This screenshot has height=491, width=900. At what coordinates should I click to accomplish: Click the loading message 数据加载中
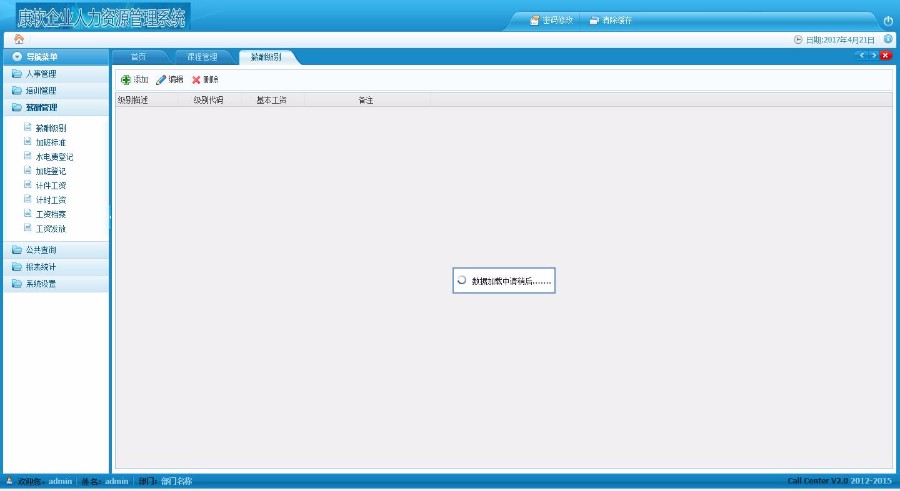click(x=504, y=281)
